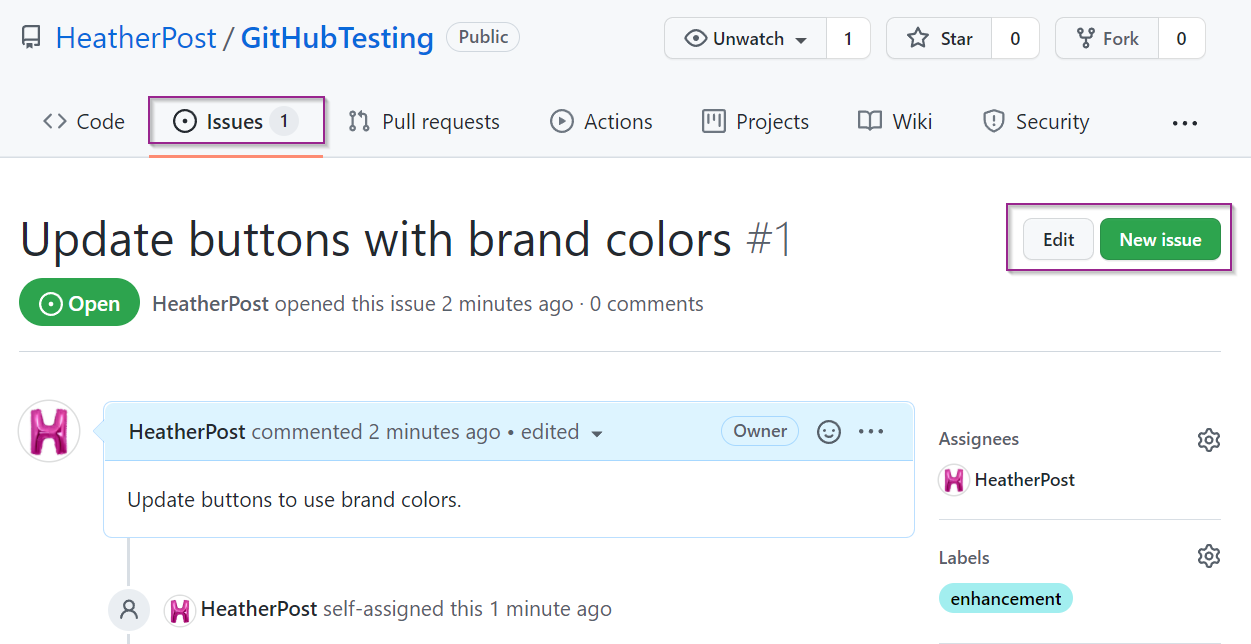The width and height of the screenshot is (1251, 644).
Task: Click the Labels sidebar heading
Action: [x=964, y=558]
